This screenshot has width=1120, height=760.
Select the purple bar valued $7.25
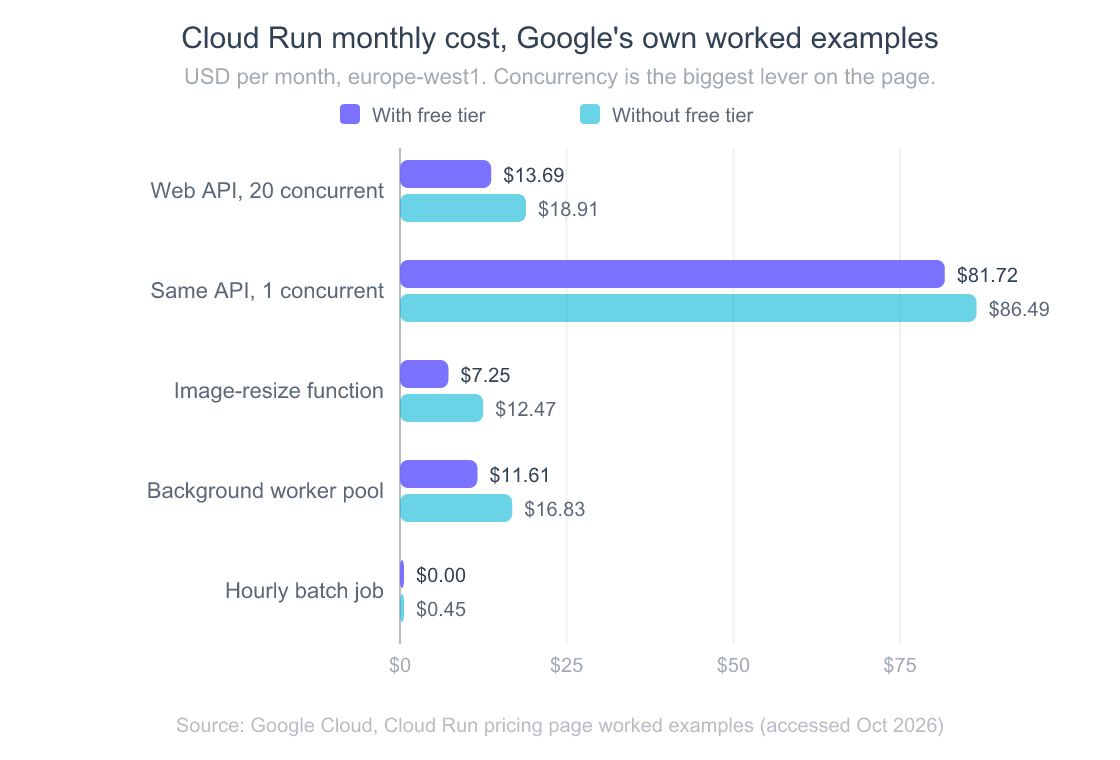pos(424,374)
